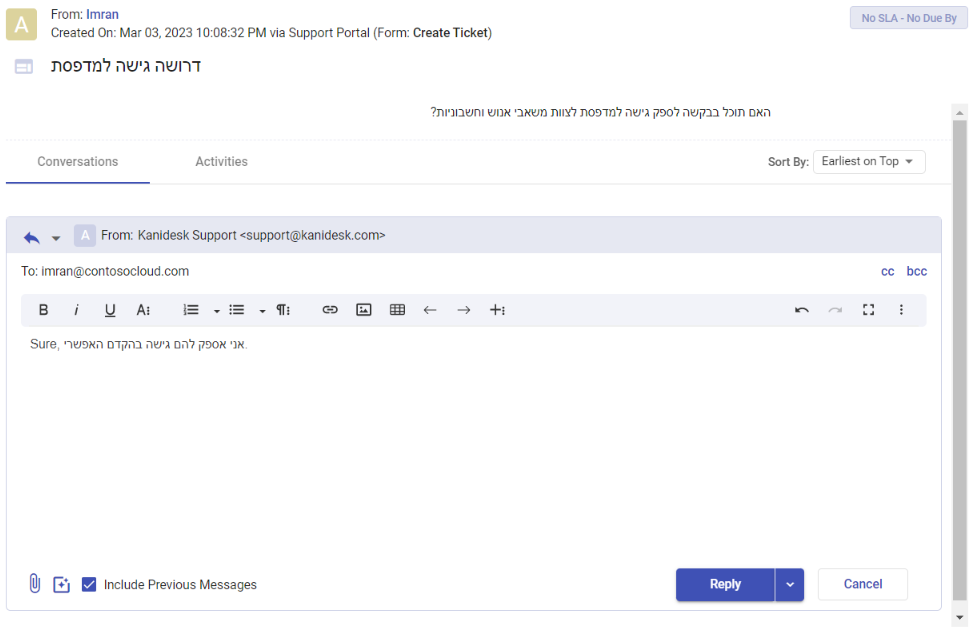Open the Activities tab
Viewport: 972px width, 634px height.
click(221, 162)
